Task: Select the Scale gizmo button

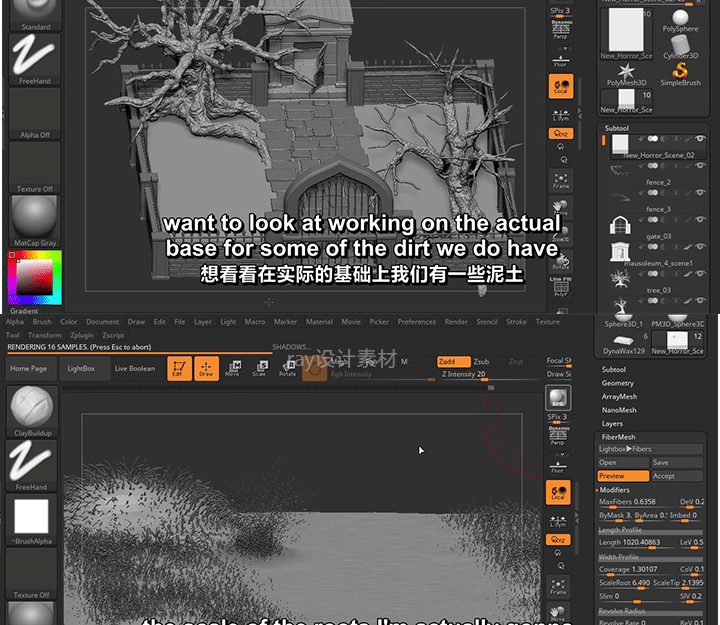Action: point(260,368)
